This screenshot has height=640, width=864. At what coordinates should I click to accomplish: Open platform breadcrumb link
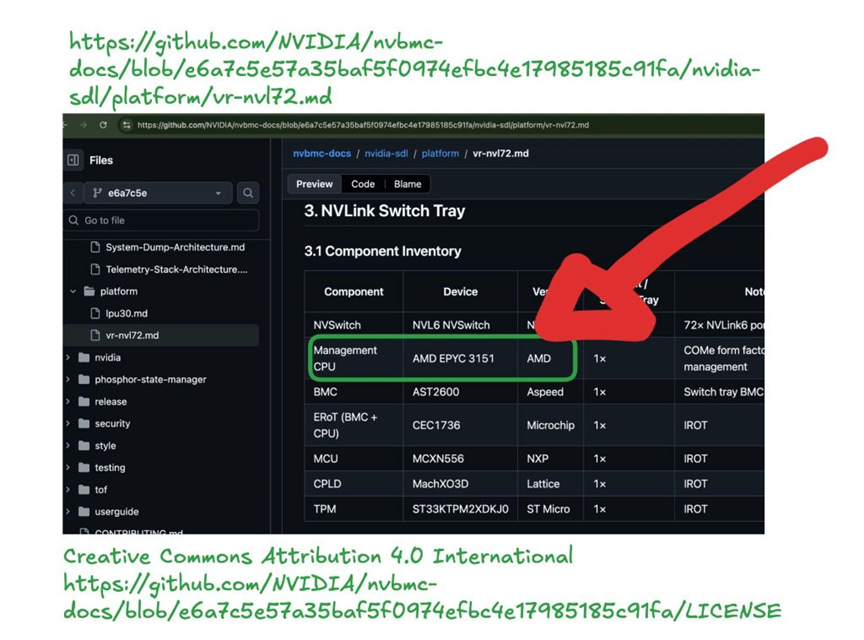[x=440, y=154]
